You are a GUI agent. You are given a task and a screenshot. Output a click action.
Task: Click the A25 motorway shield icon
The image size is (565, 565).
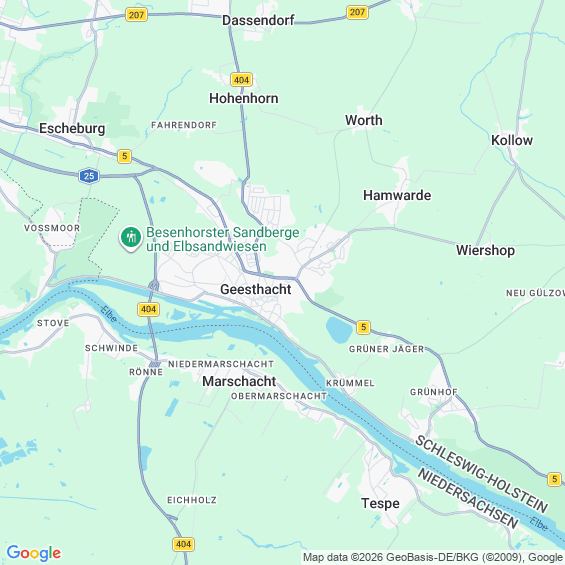click(x=89, y=176)
